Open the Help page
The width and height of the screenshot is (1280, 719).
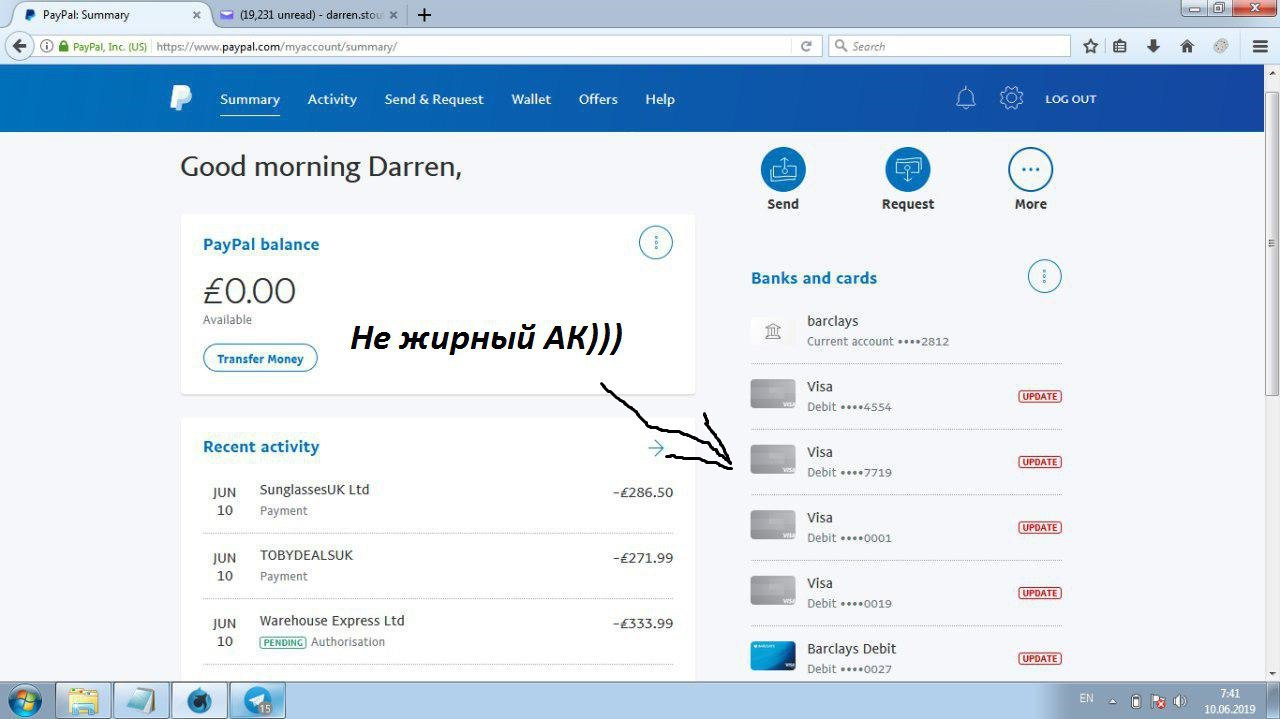click(660, 99)
